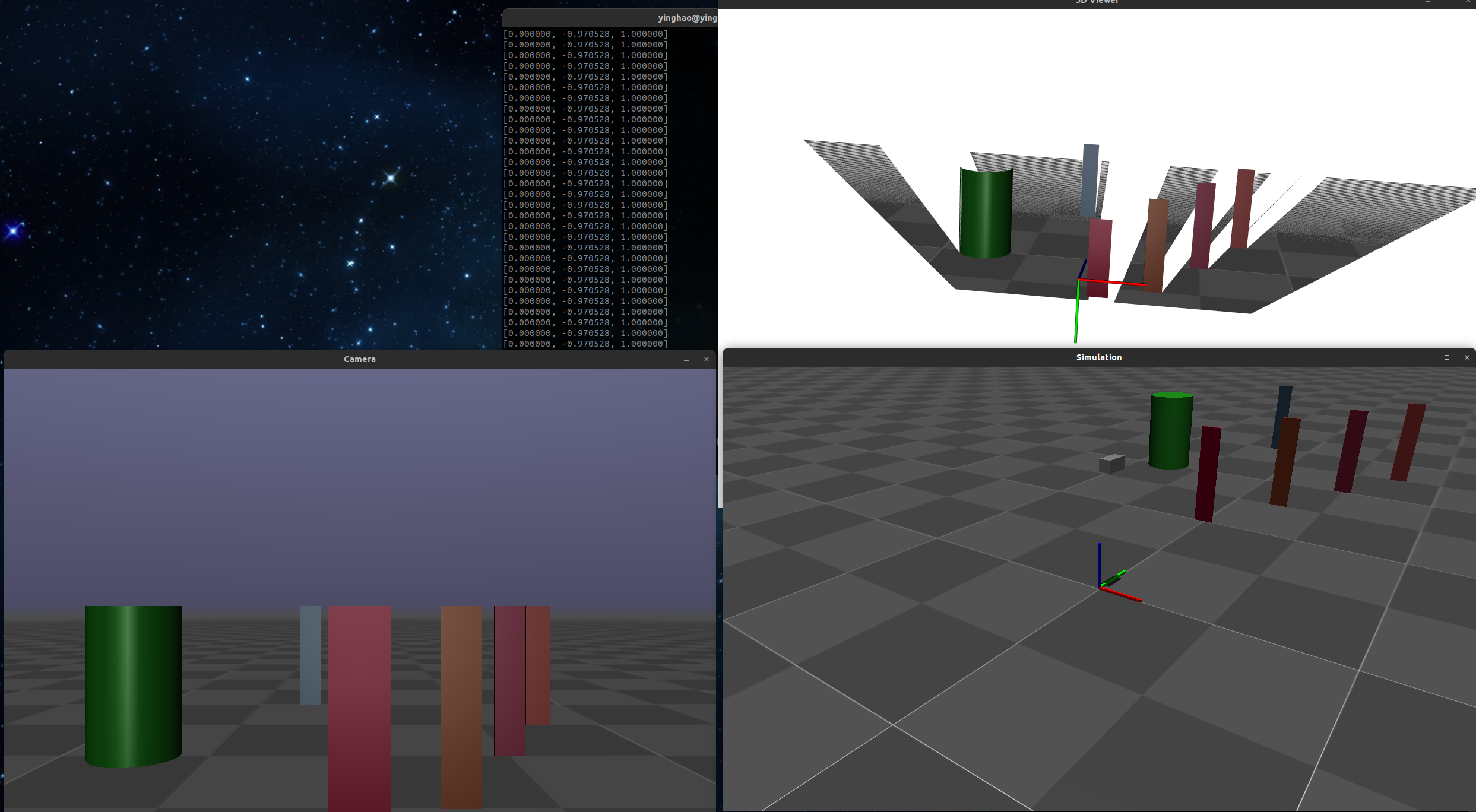This screenshot has width=1476, height=812.
Task: Click the latest terminal output line
Action: click(586, 343)
